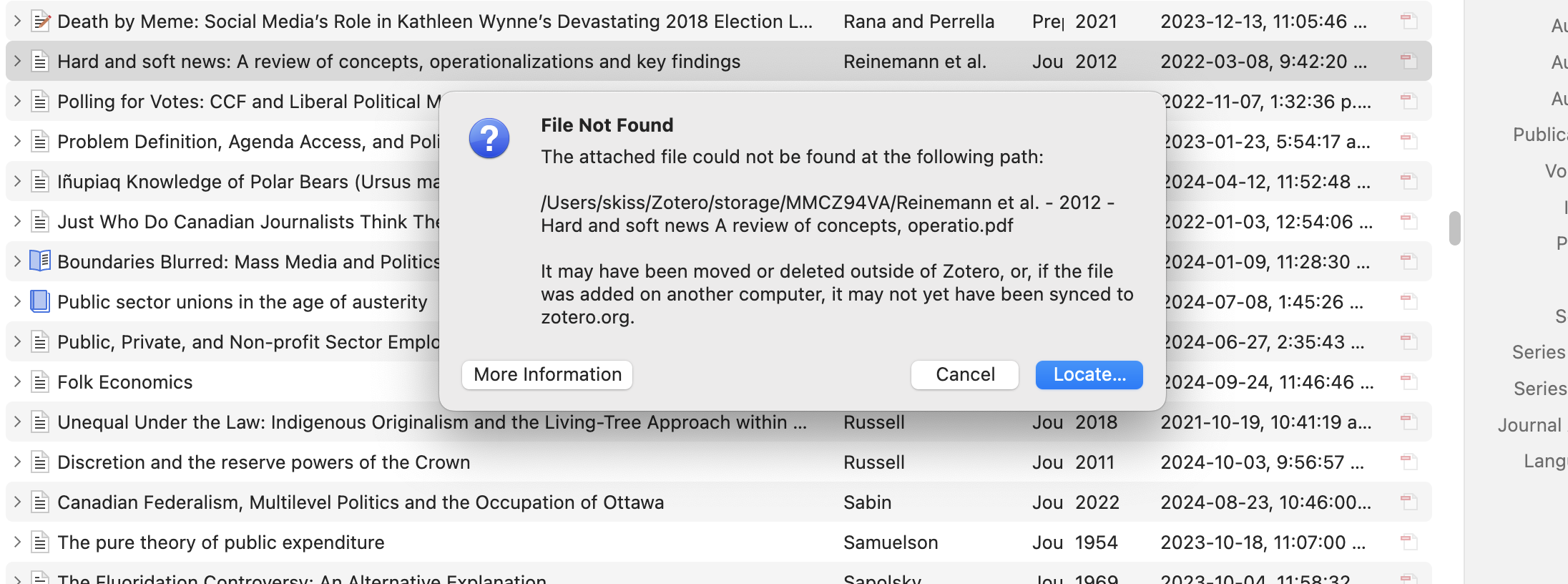Screen dimensions: 1568x584
Task: Click Cancel in File Not Found dialog
Action: pyautogui.click(x=965, y=375)
